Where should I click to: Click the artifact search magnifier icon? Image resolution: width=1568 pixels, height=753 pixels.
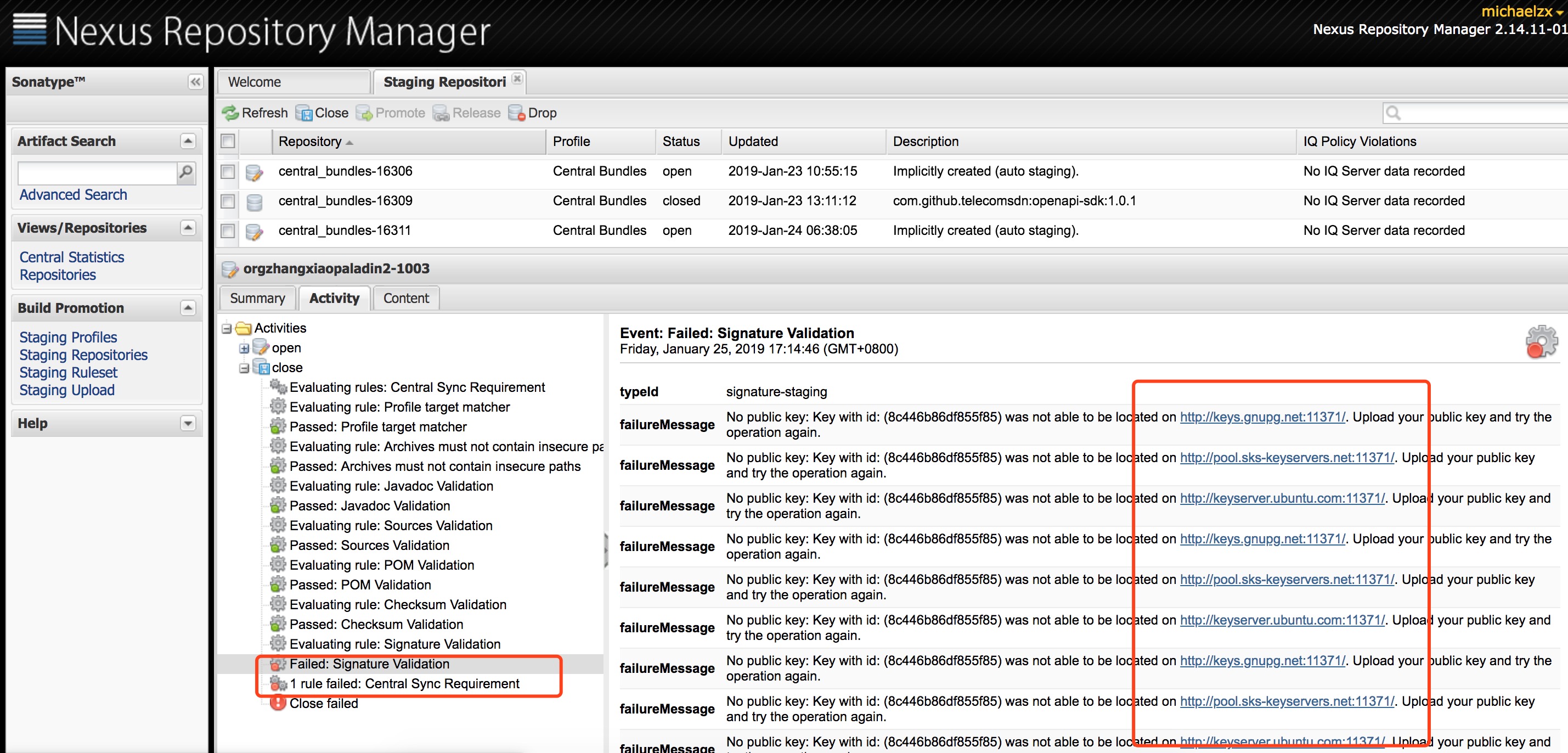[x=186, y=173]
